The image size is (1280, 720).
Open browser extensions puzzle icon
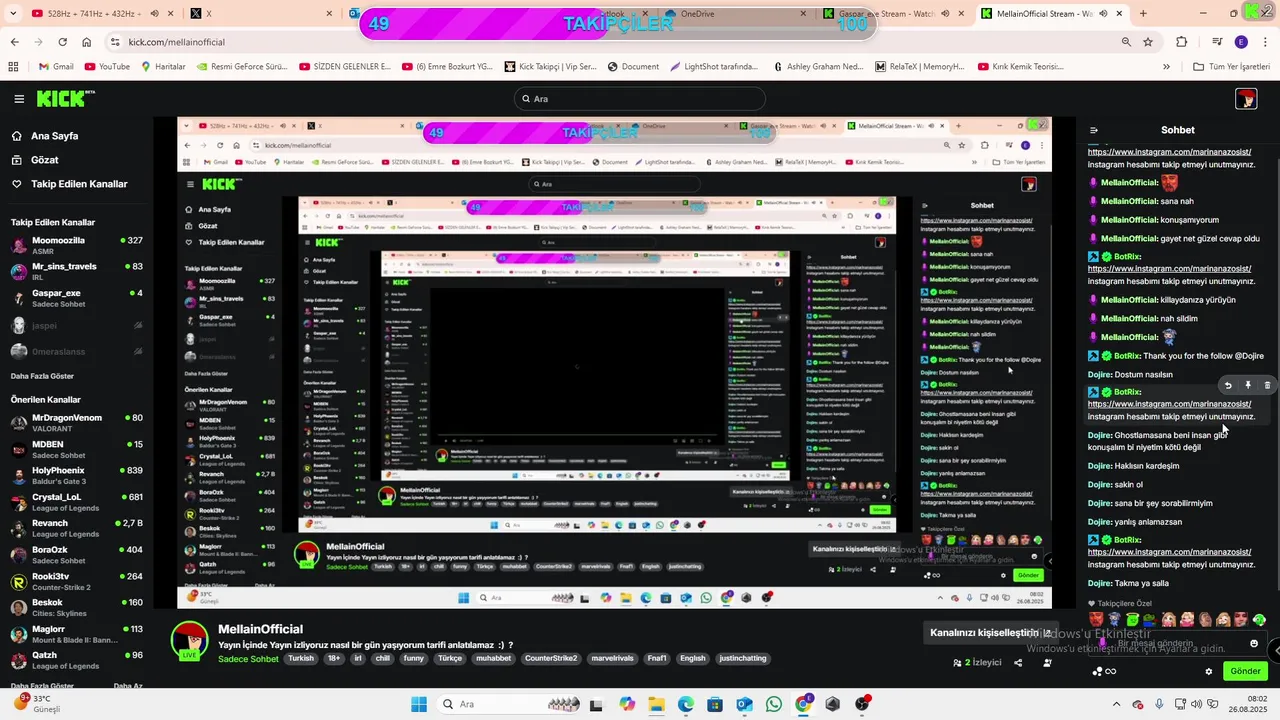tap(1182, 42)
